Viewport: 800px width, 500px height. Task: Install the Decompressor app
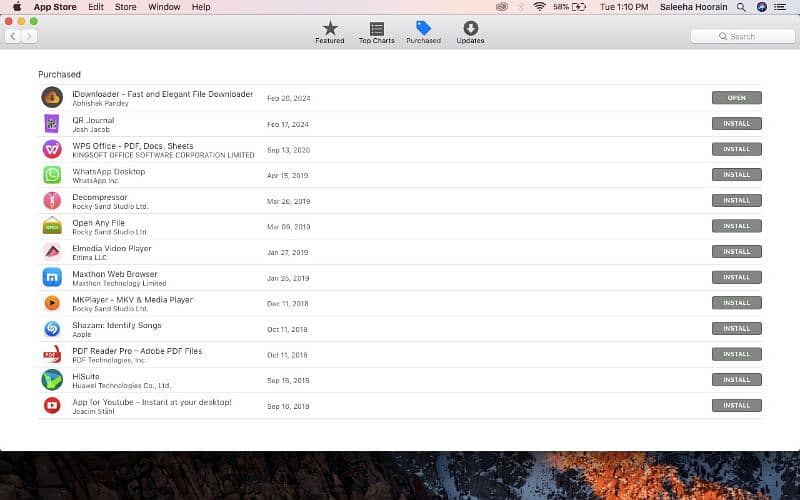[x=736, y=200]
